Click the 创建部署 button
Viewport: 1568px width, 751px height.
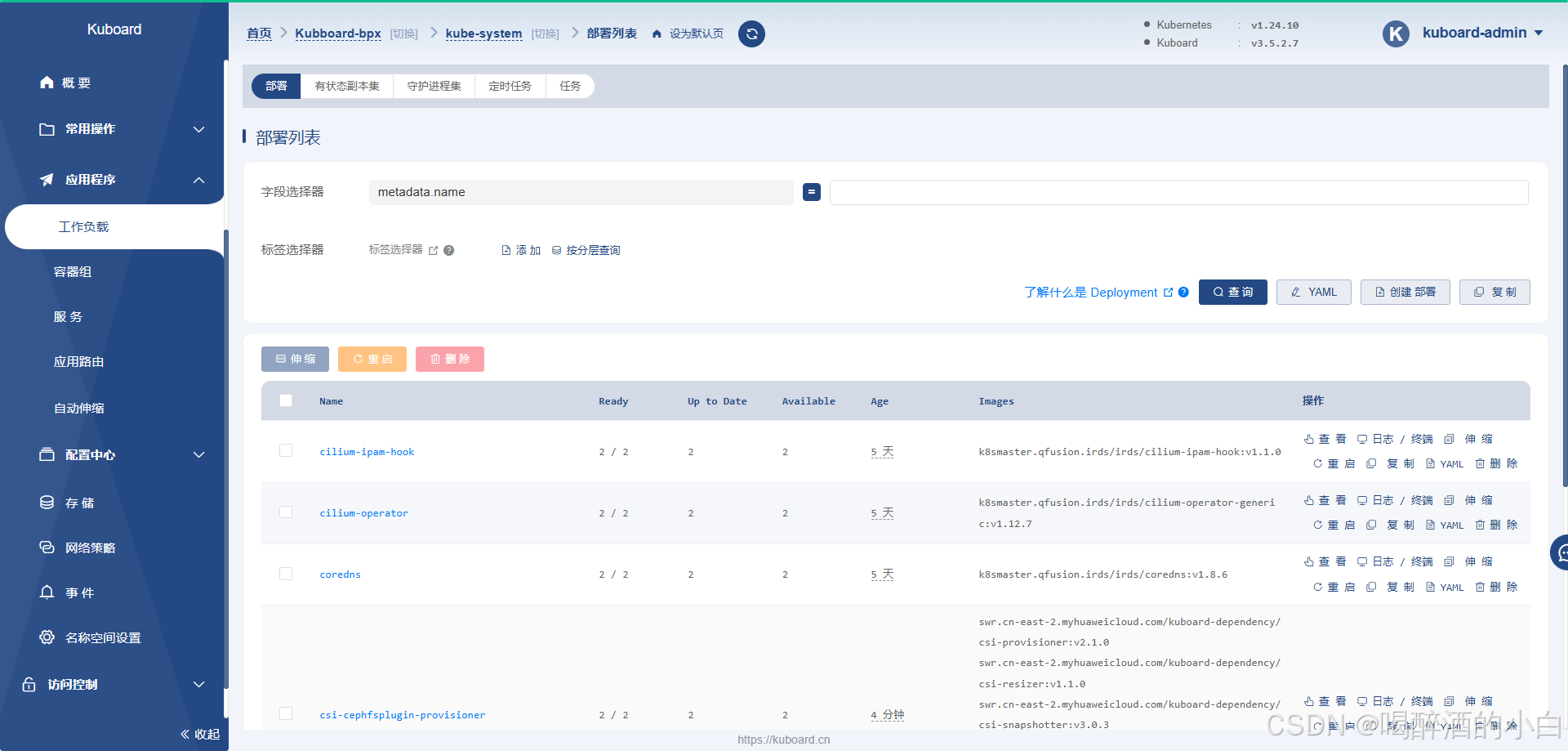pos(1405,292)
